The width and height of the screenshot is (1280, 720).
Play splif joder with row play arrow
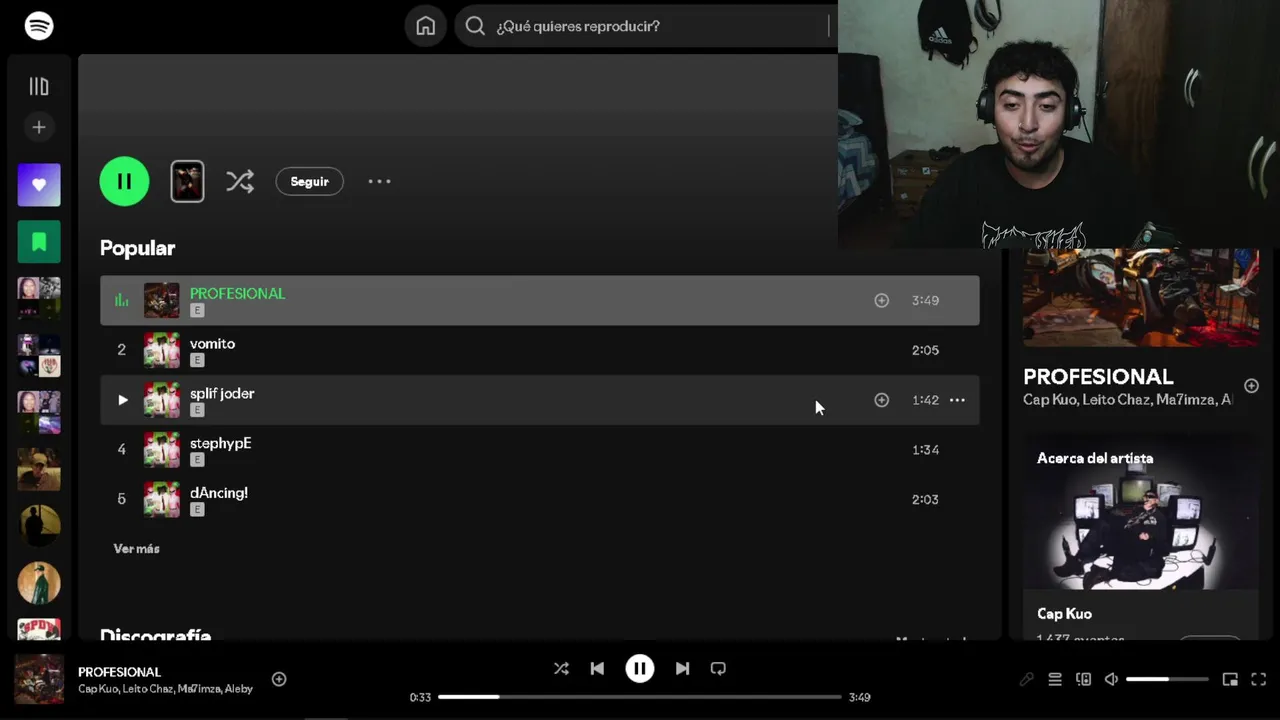click(x=122, y=400)
